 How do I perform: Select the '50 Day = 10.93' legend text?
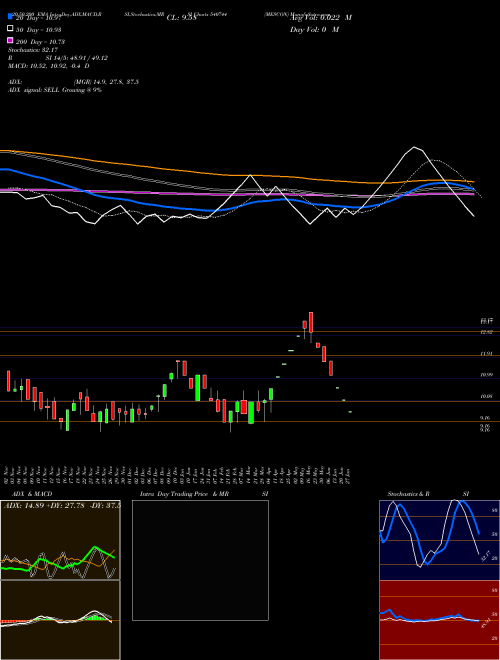39,29
